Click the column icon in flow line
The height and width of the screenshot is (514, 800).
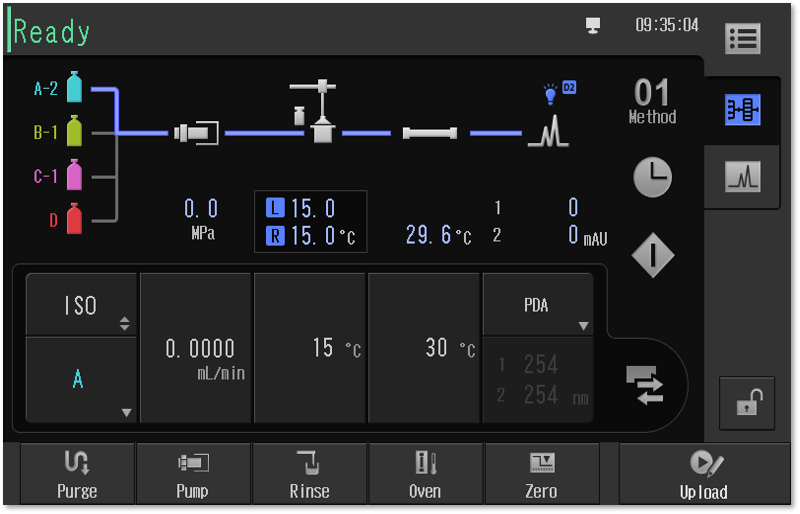point(430,132)
